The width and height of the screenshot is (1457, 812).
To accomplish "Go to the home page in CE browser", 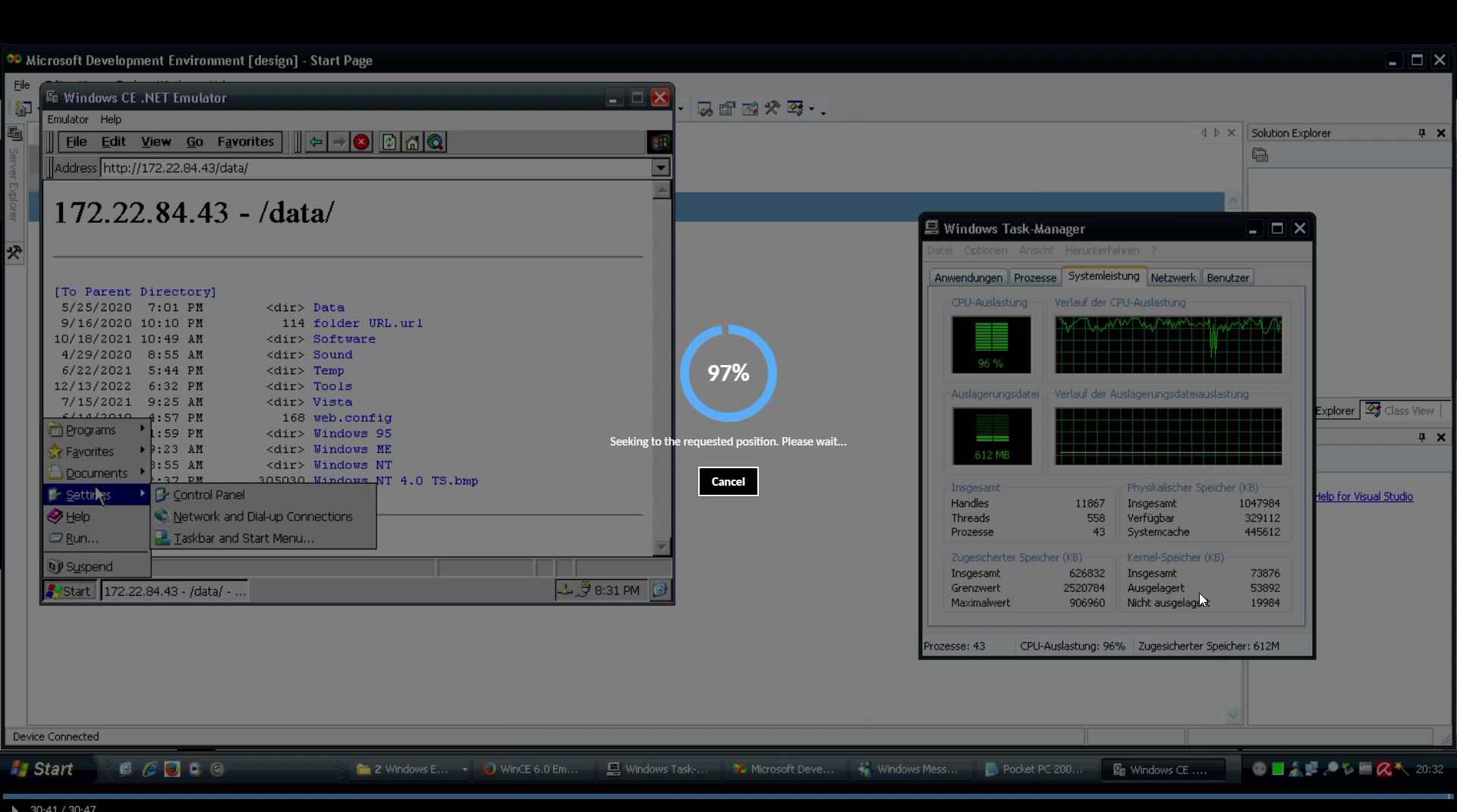I will 412,142.
